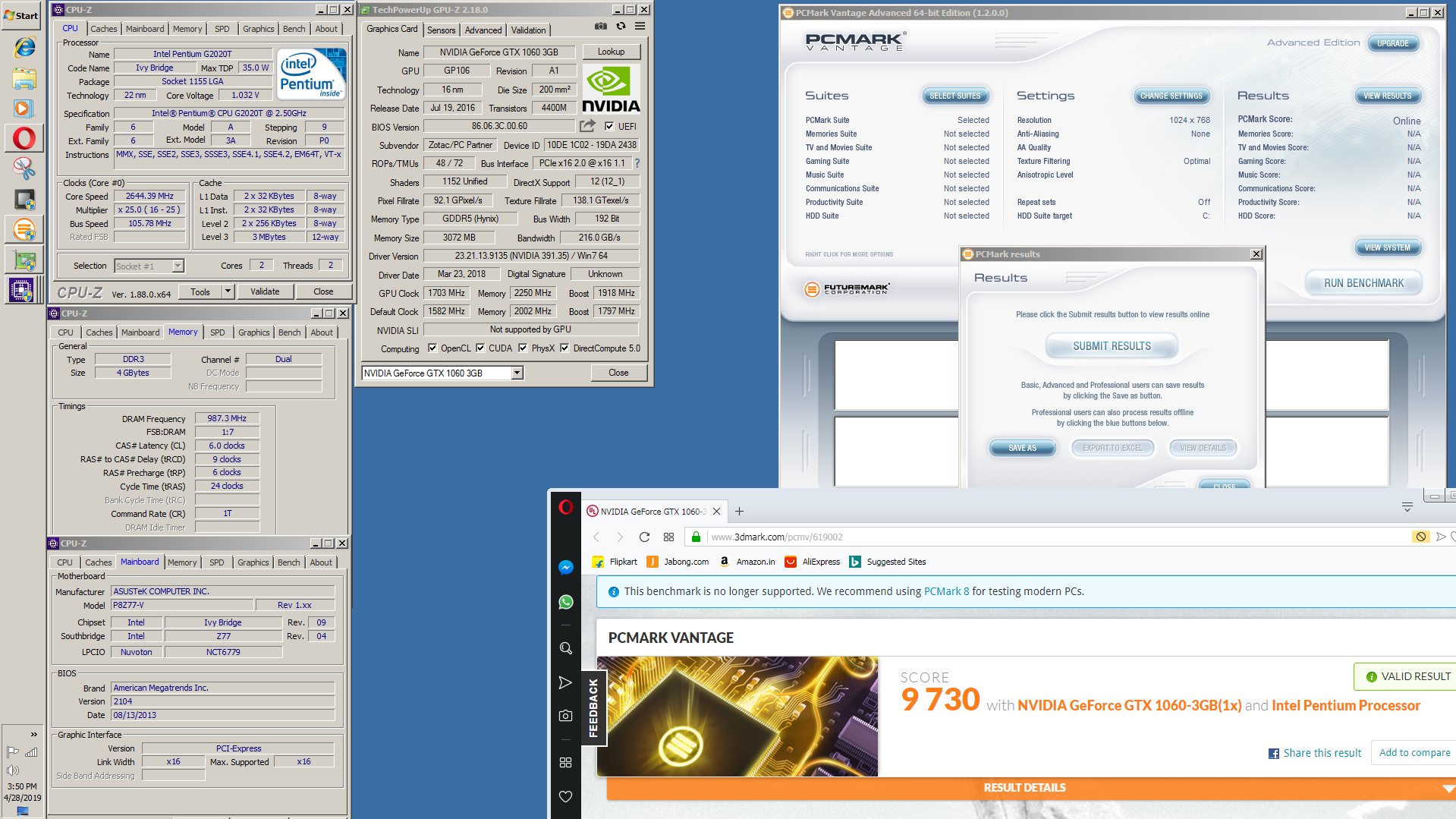This screenshot has width=1456, height=819.
Task: Click the Windows Start button
Action: tap(21, 14)
